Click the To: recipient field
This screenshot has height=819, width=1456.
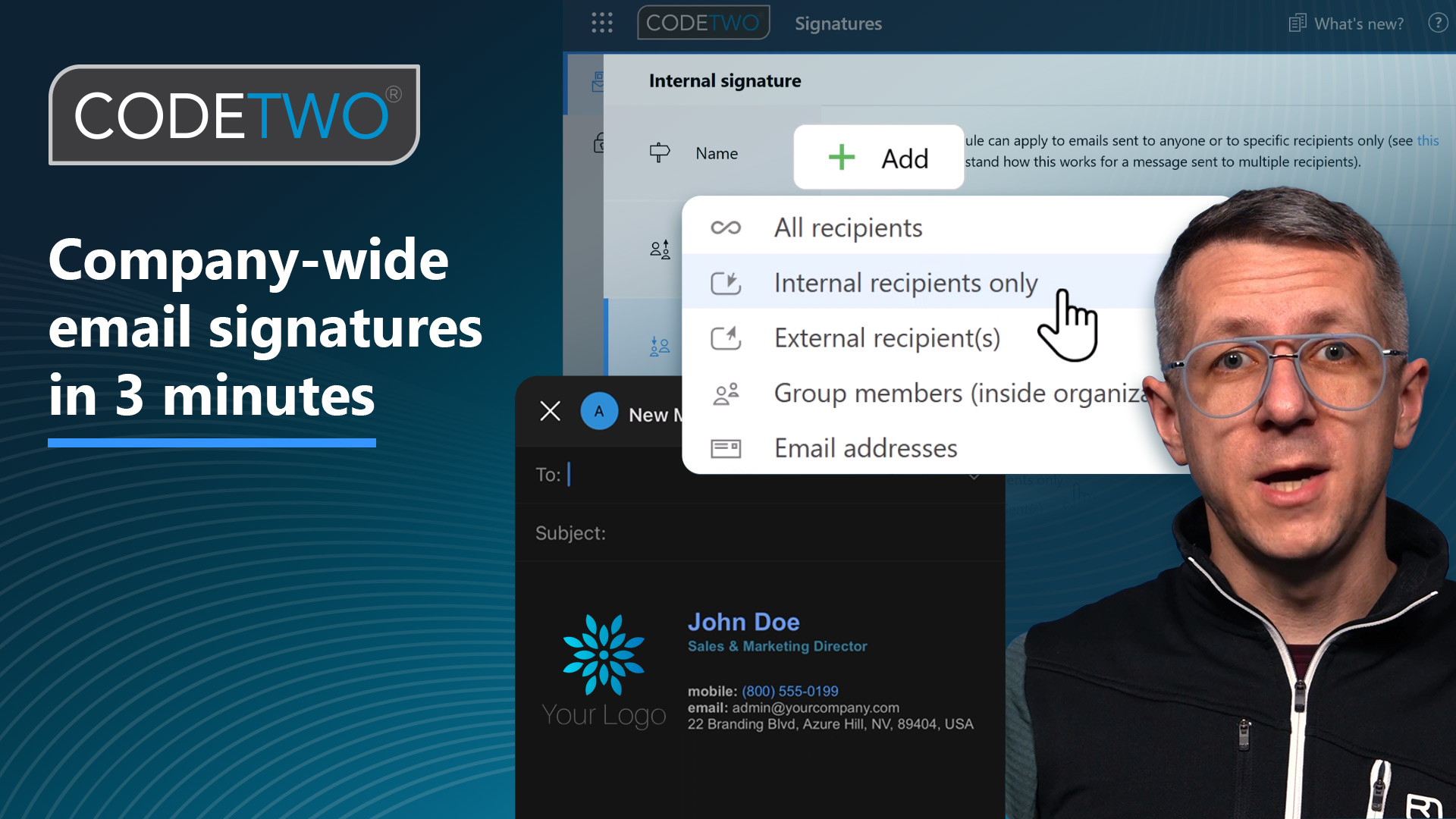point(758,475)
